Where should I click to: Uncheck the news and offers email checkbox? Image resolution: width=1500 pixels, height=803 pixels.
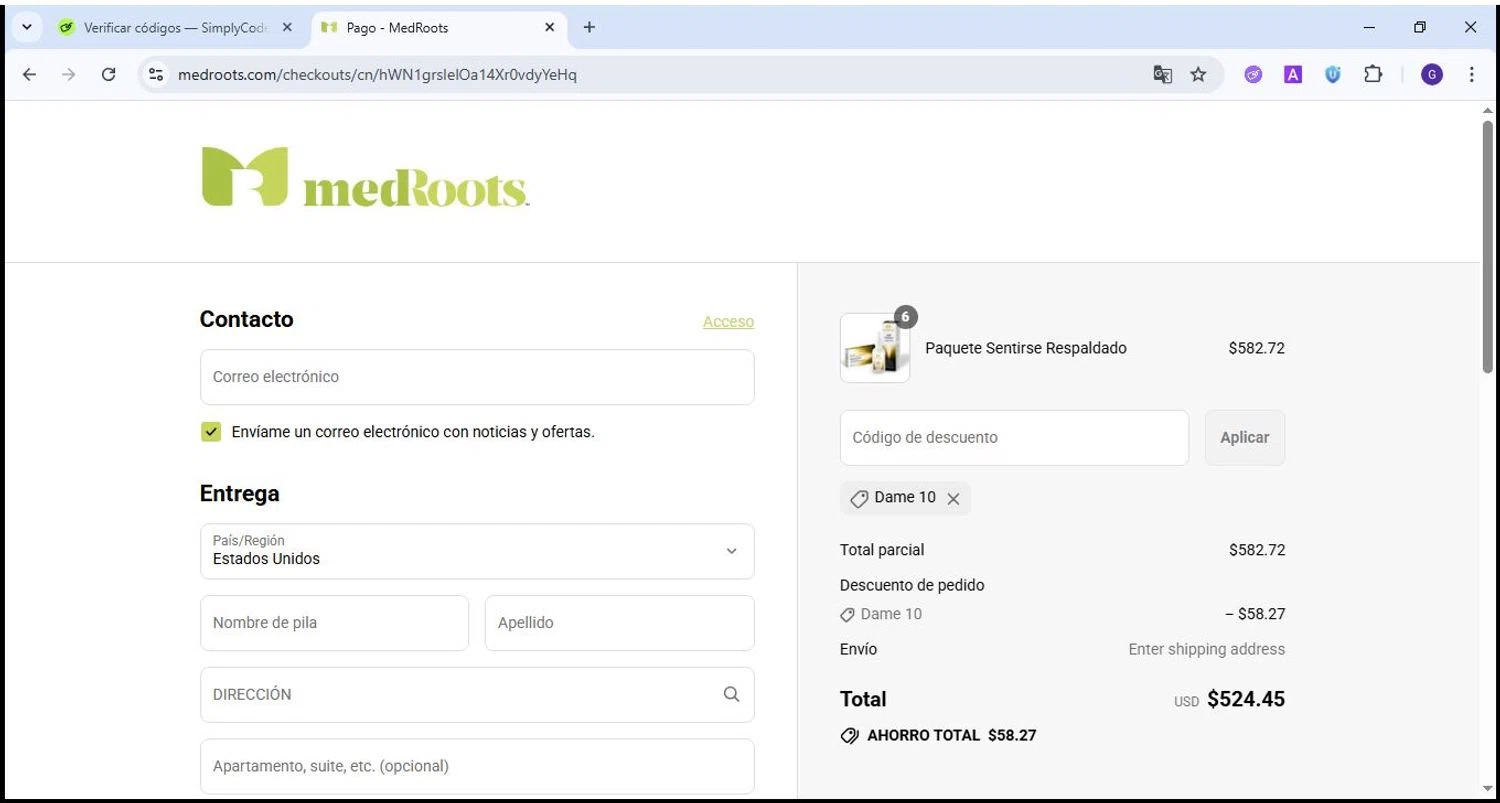211,432
